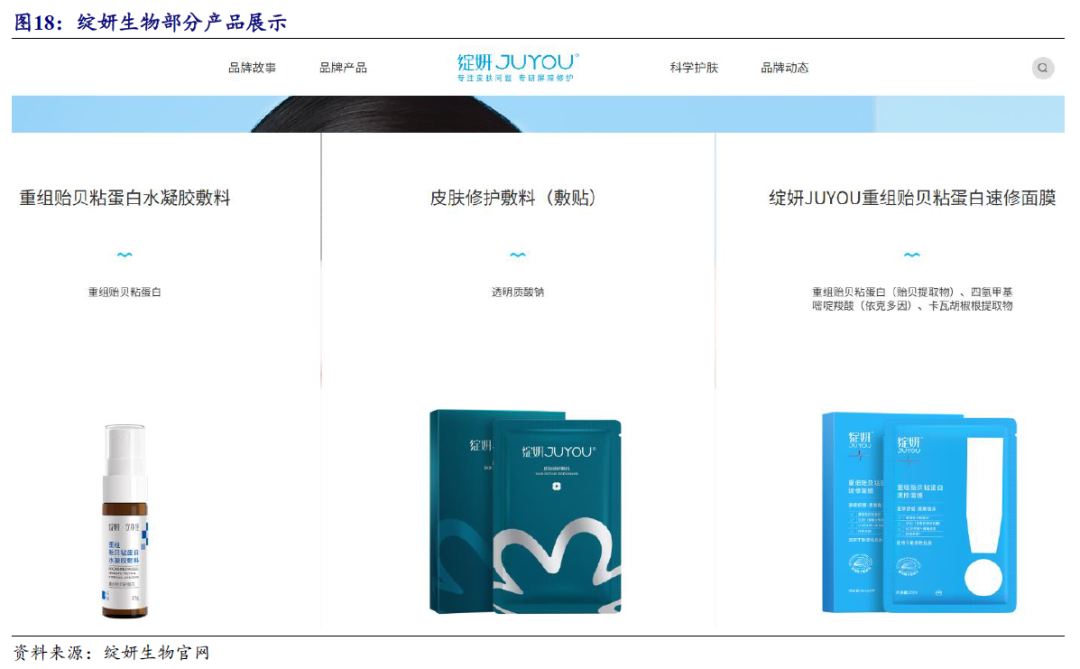Click the ingredient text mentioning 卡瓦胡椒根提取物
The height and width of the screenshot is (669, 1080).
click(912, 299)
